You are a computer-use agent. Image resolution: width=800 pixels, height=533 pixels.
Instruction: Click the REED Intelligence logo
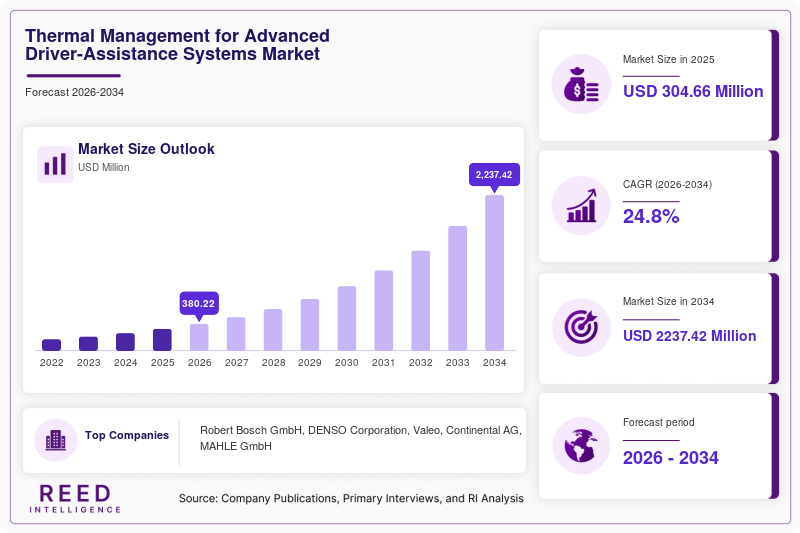75,499
